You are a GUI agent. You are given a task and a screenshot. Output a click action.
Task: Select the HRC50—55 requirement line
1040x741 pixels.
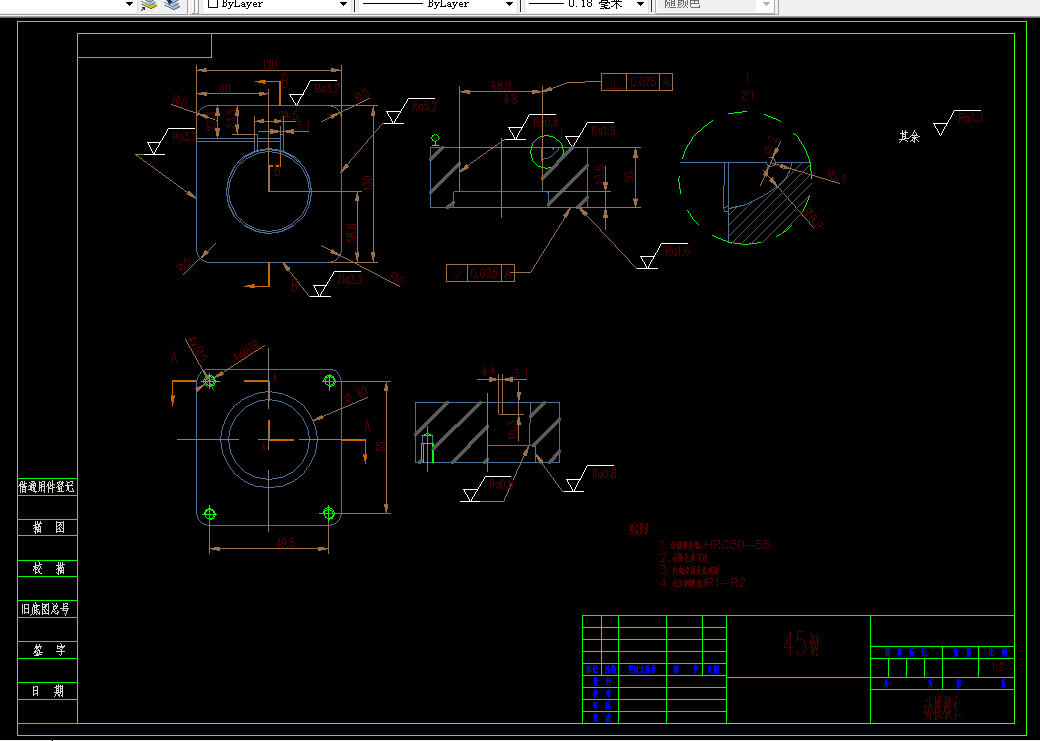[x=715, y=545]
